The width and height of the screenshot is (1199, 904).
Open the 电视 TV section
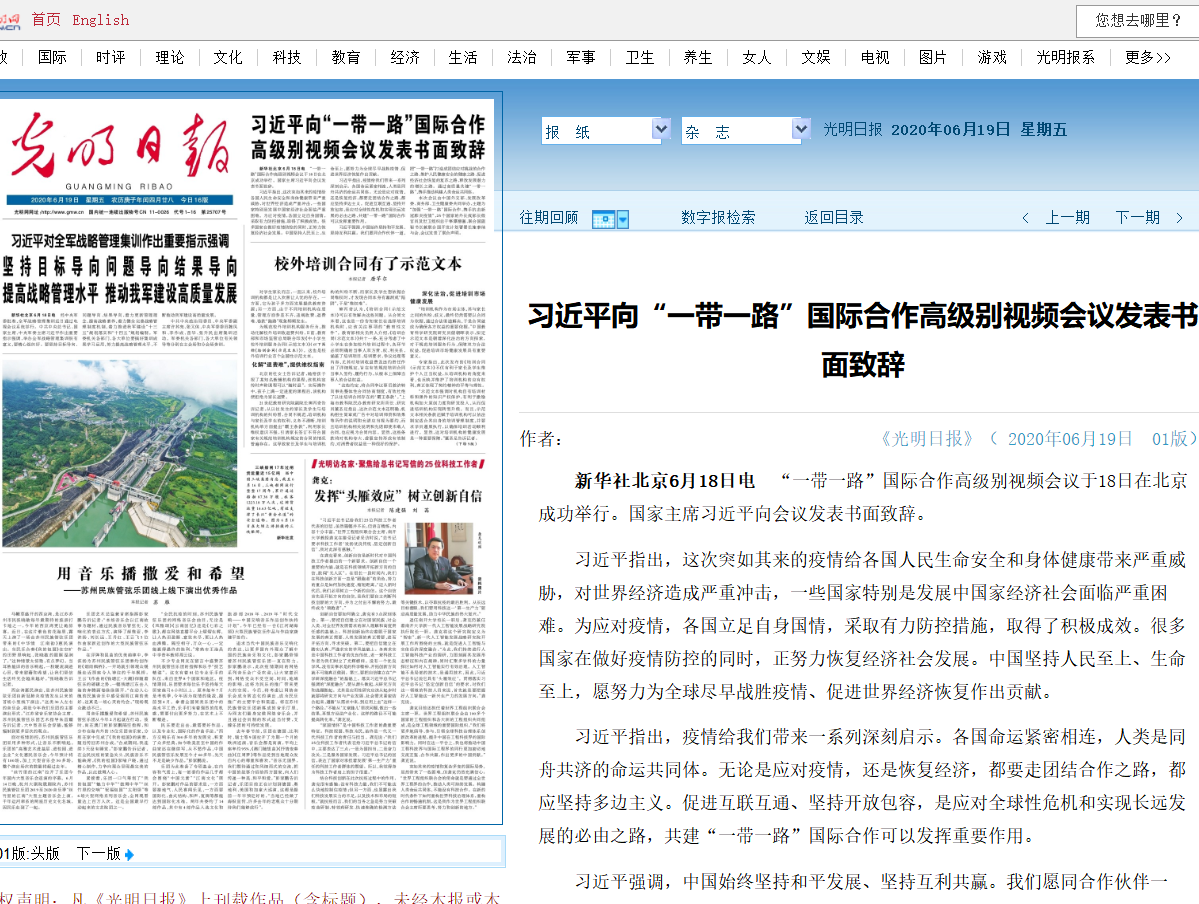click(875, 57)
